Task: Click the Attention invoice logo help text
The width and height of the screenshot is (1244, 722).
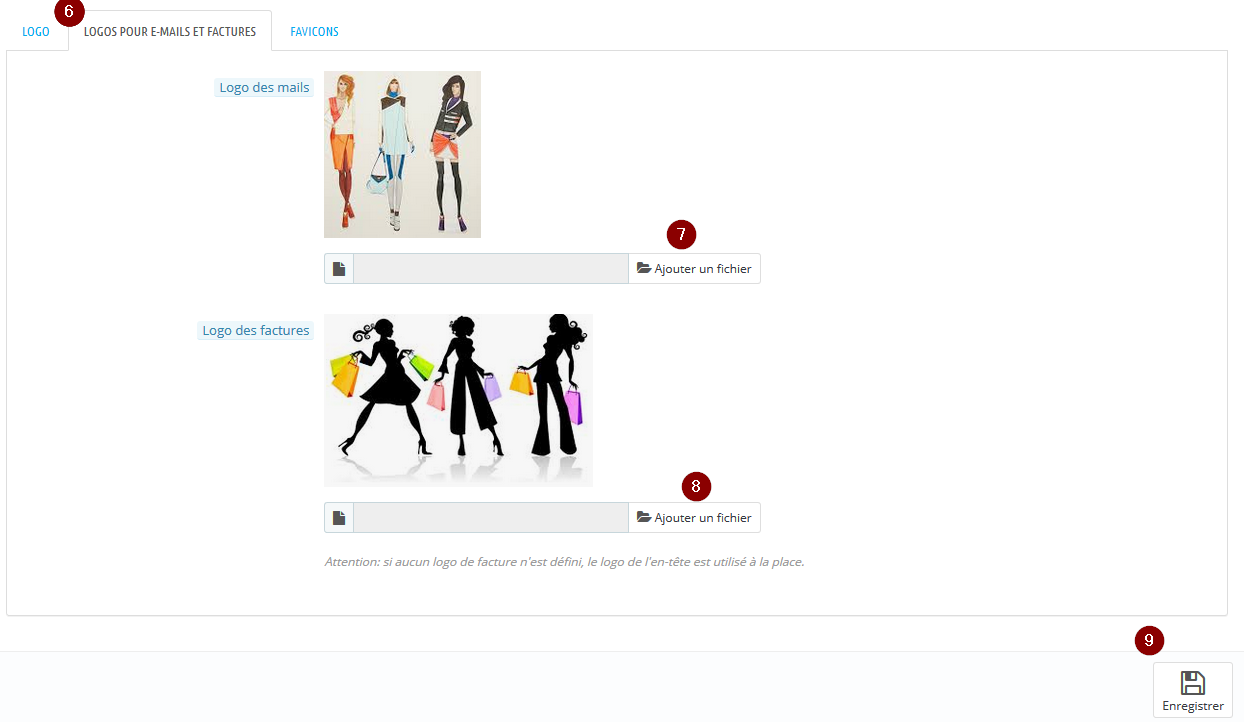Action: click(x=564, y=562)
